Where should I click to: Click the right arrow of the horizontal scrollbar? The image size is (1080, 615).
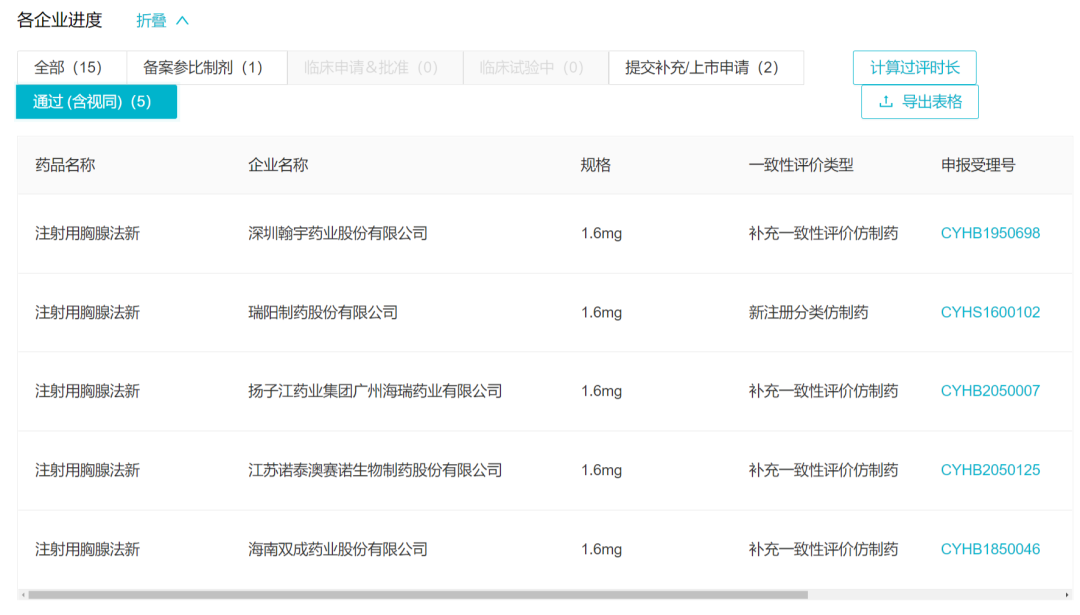point(1067,595)
